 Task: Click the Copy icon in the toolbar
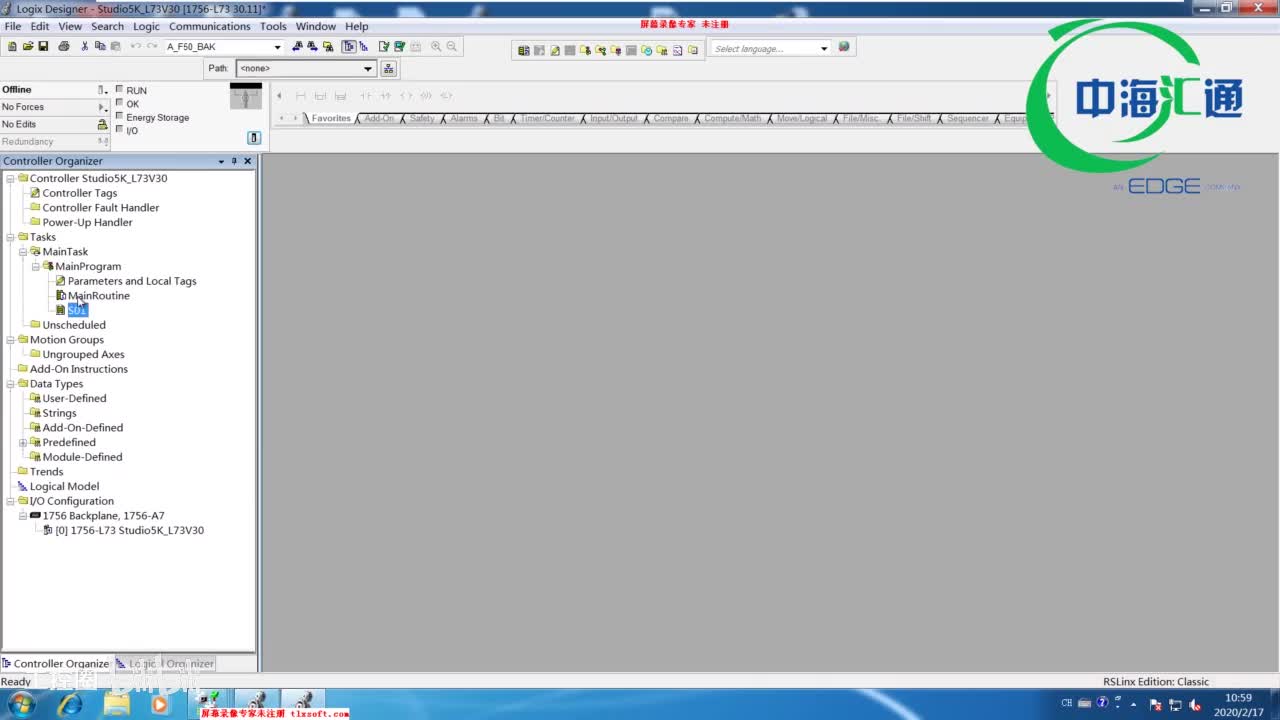[100, 47]
